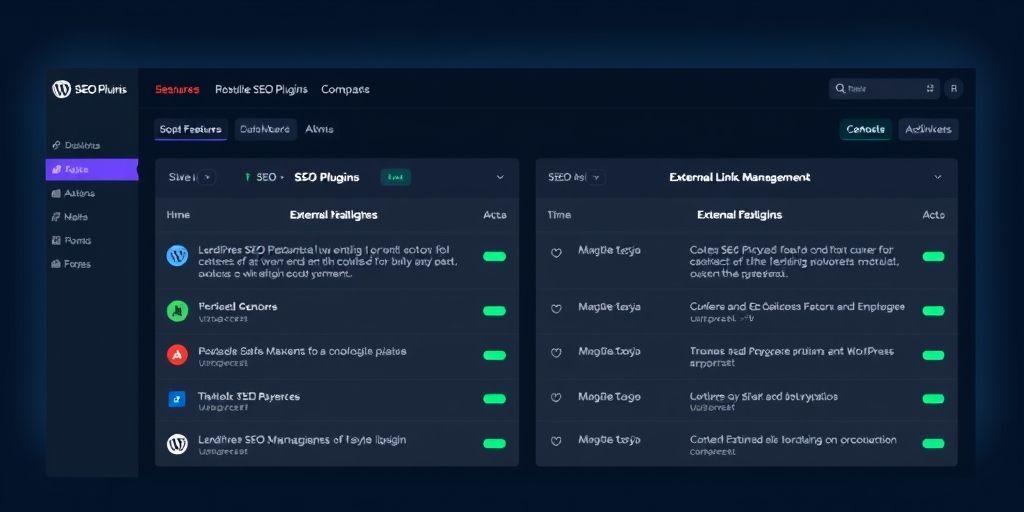The width and height of the screenshot is (1024, 512).
Task: Click the Cenacle button
Action: [x=865, y=129]
